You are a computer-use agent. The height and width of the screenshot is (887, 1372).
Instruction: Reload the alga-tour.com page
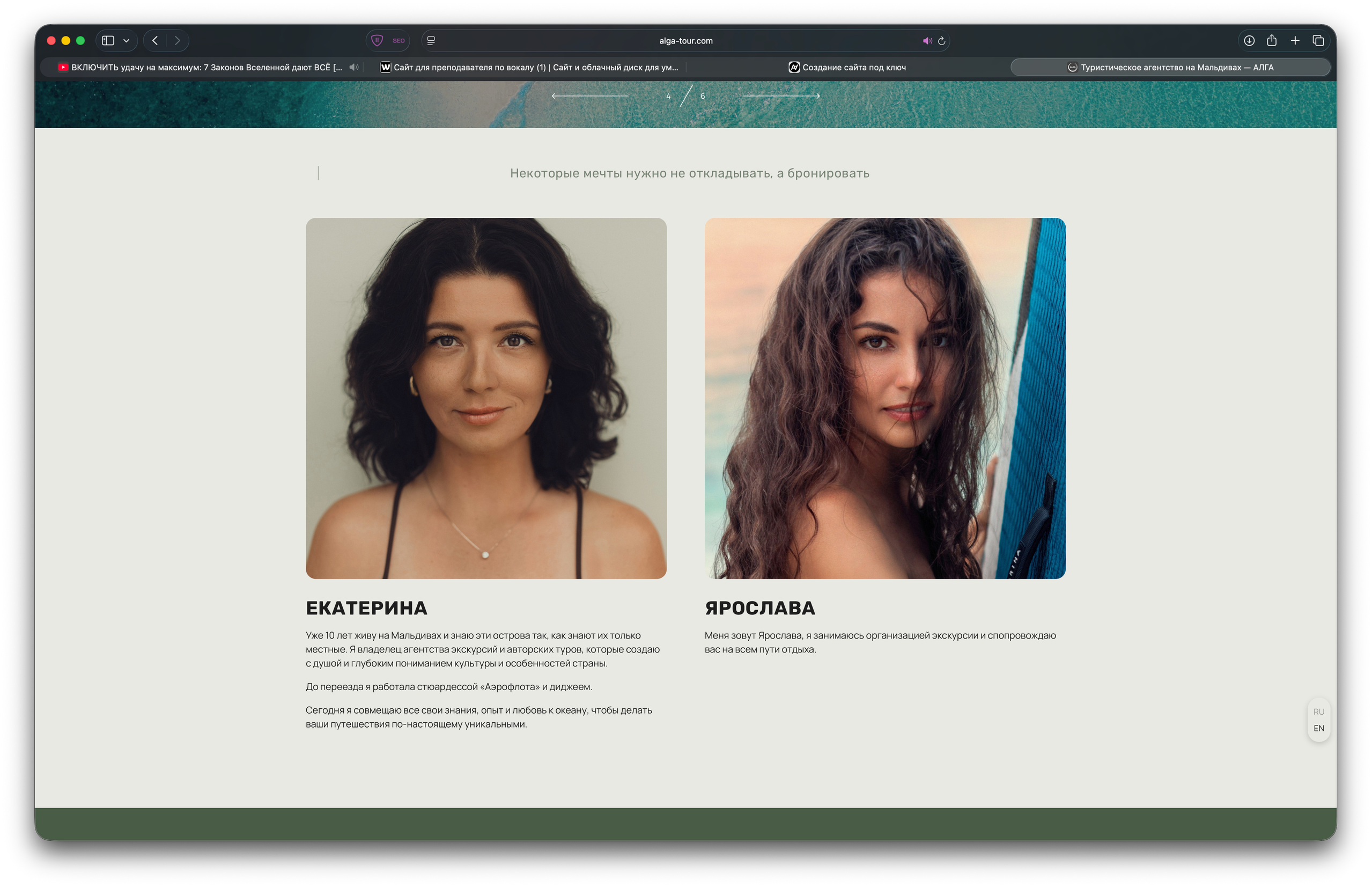click(941, 40)
